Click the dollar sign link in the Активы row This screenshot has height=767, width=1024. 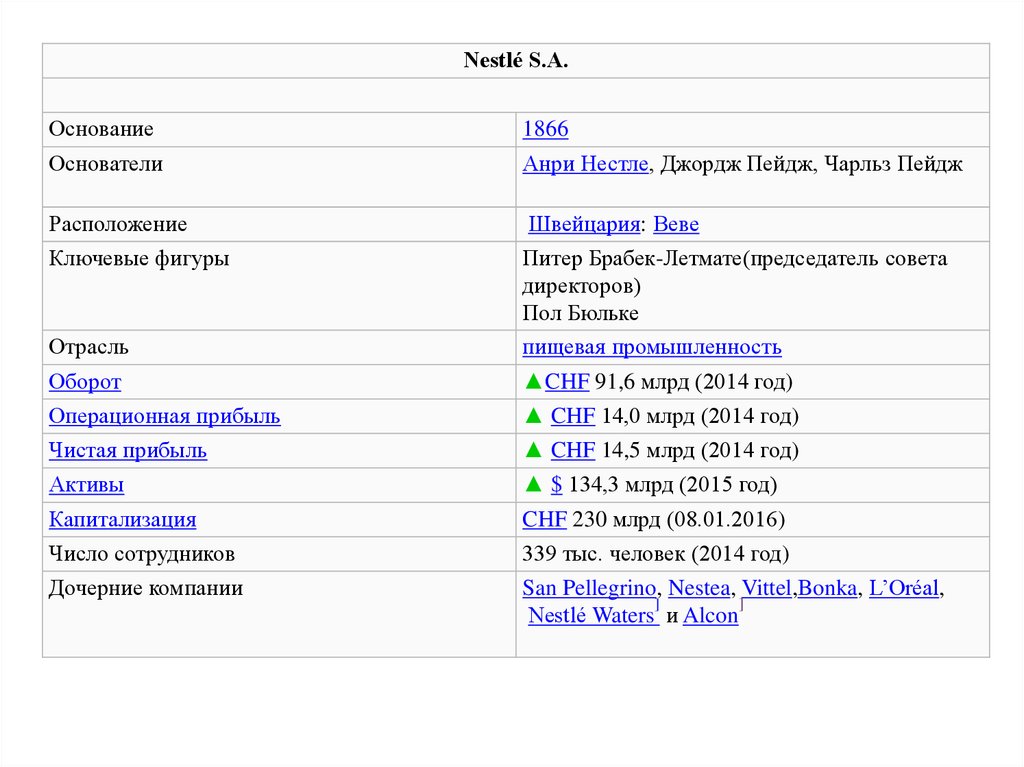(x=556, y=486)
